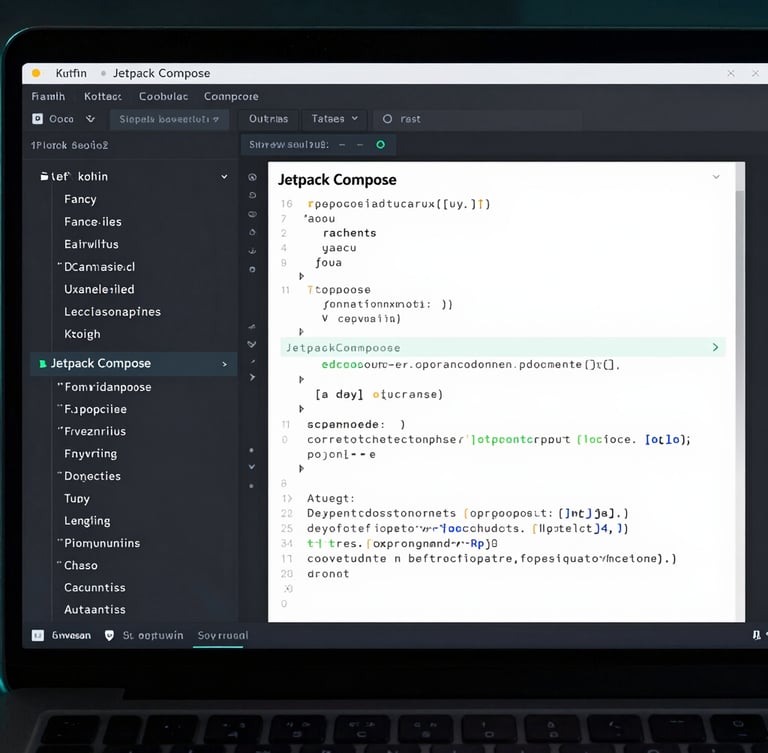Image resolution: width=768 pixels, height=753 pixels.
Task: Click the top gutter icon beside Jetpack Compose heading
Action: coord(252,177)
